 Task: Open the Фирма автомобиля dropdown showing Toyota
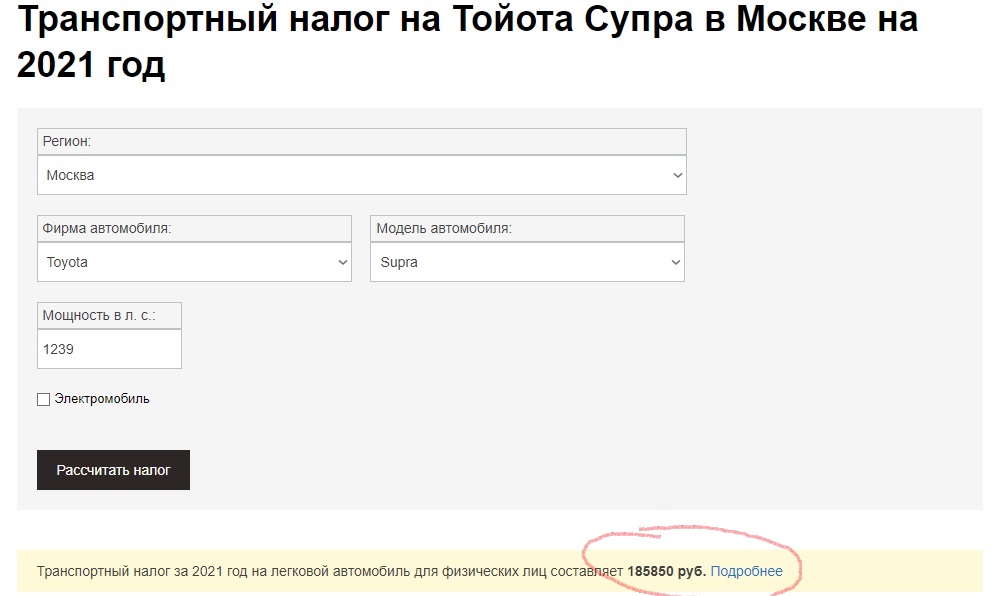coord(194,262)
